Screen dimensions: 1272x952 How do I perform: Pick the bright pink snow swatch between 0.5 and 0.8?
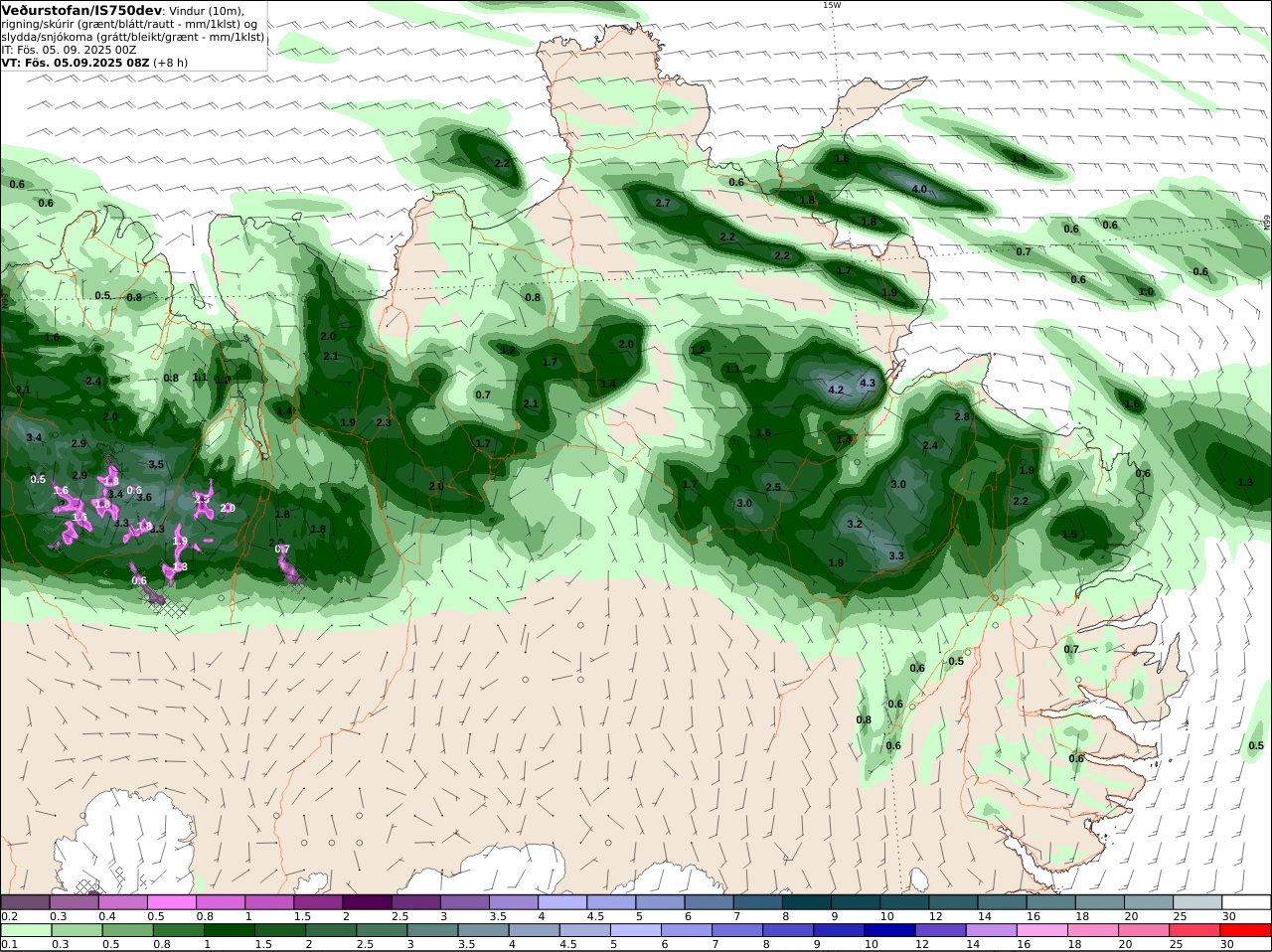(x=171, y=902)
